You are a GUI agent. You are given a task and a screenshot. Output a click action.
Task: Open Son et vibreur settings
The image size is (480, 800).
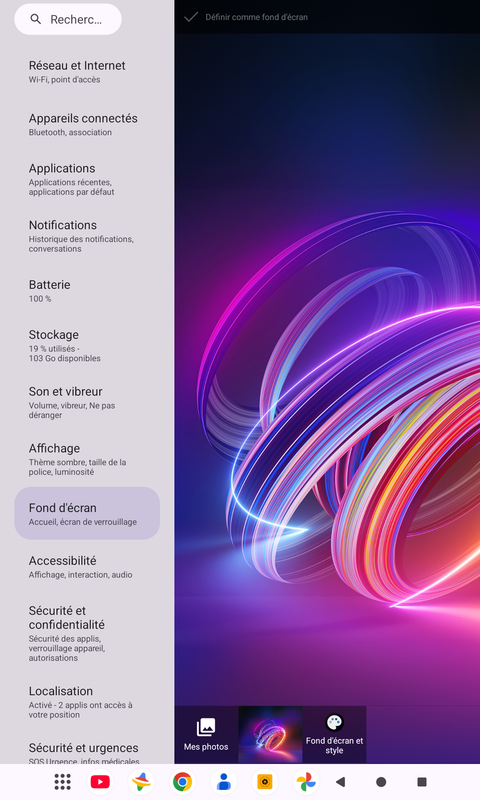pos(87,403)
